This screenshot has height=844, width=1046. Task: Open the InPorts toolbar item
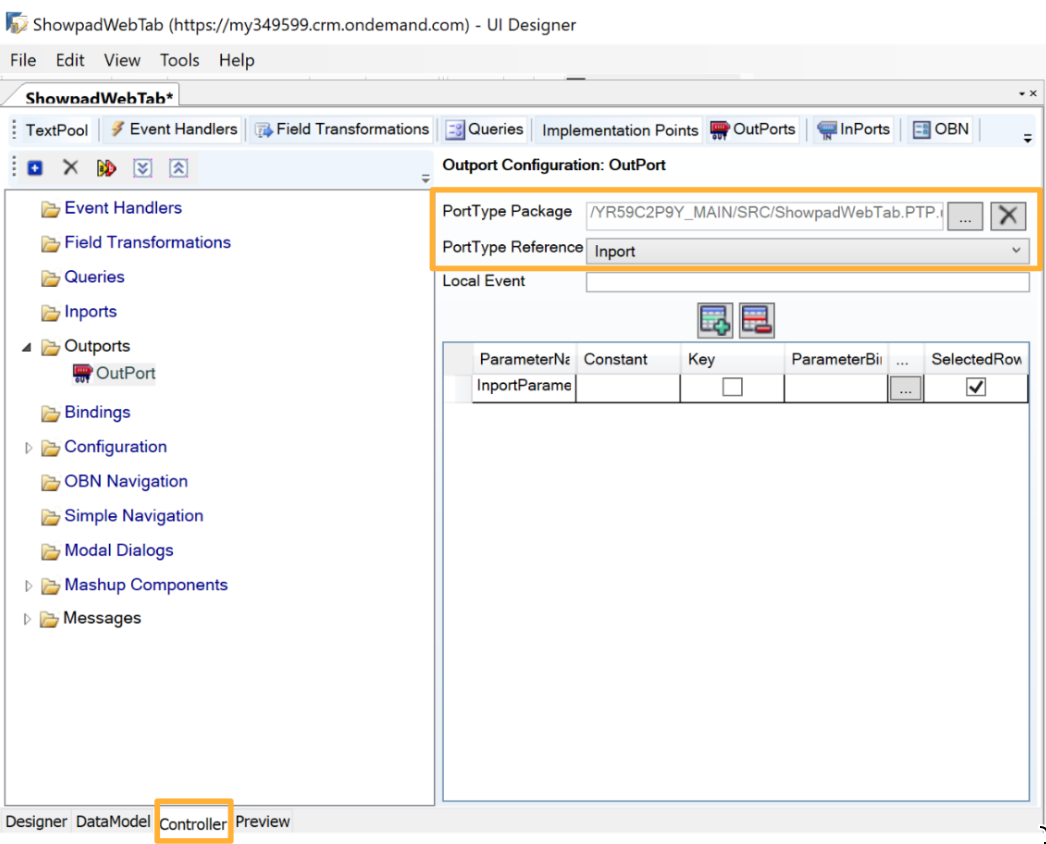tap(855, 129)
